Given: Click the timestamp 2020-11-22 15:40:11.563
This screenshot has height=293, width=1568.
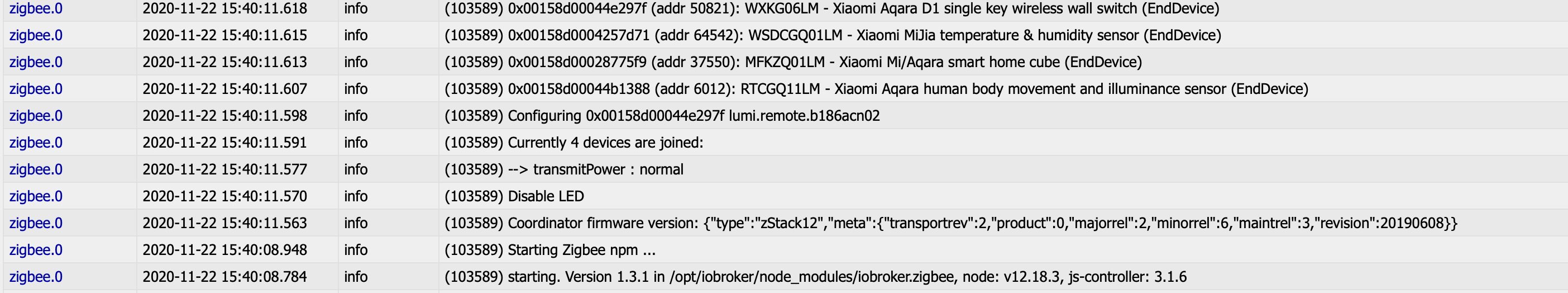Looking at the screenshot, I should tap(224, 223).
